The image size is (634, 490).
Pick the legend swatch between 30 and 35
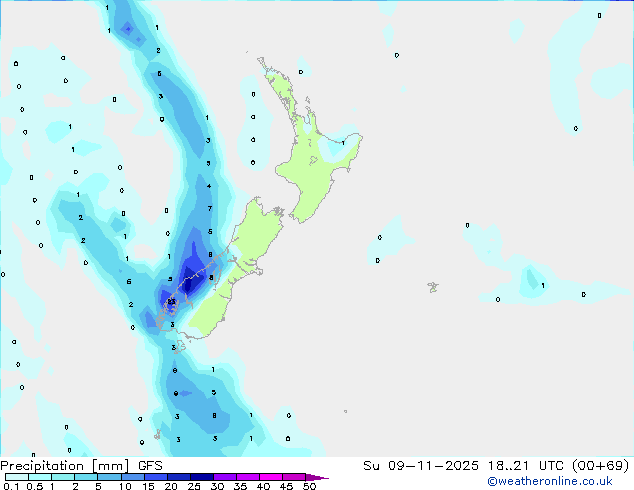point(225,477)
